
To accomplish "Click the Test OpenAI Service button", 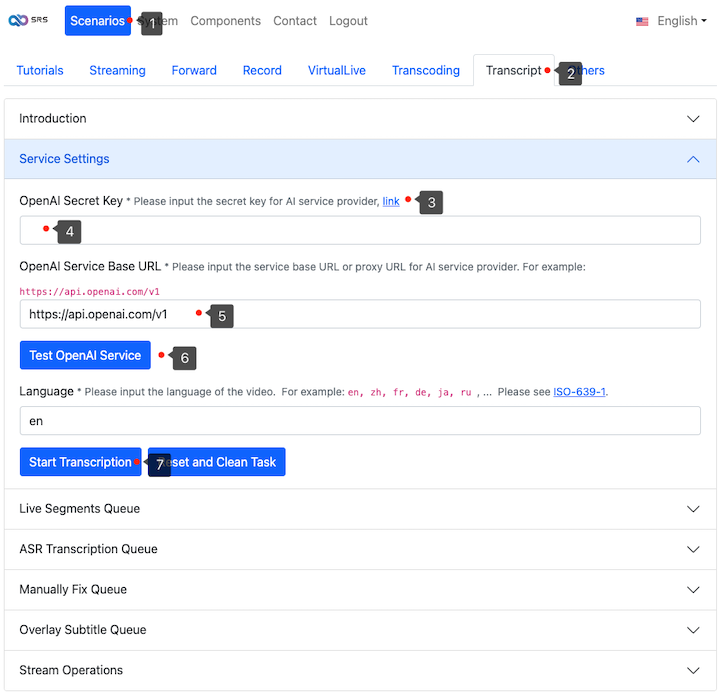I will 85,355.
